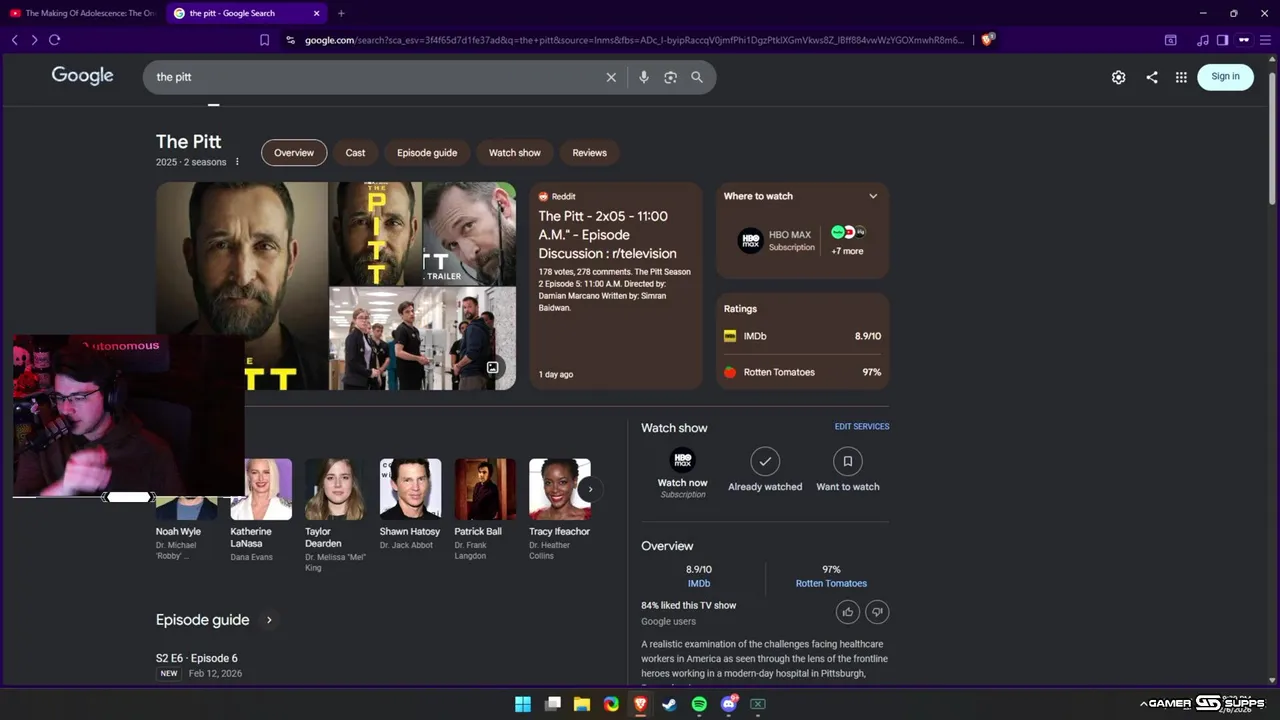
Task: Open the Brave Shields lion icon
Action: point(987,40)
